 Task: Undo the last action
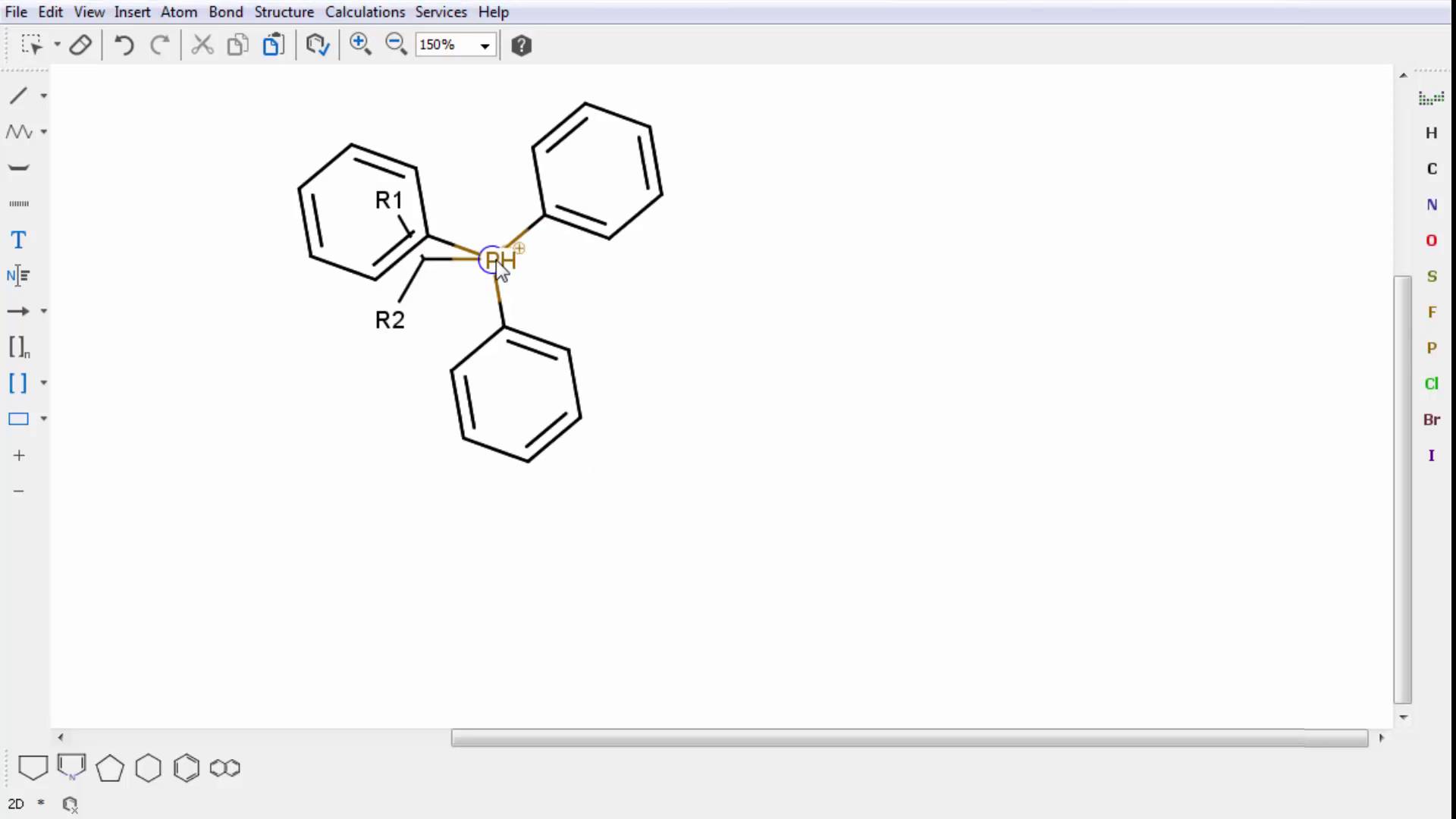click(124, 45)
